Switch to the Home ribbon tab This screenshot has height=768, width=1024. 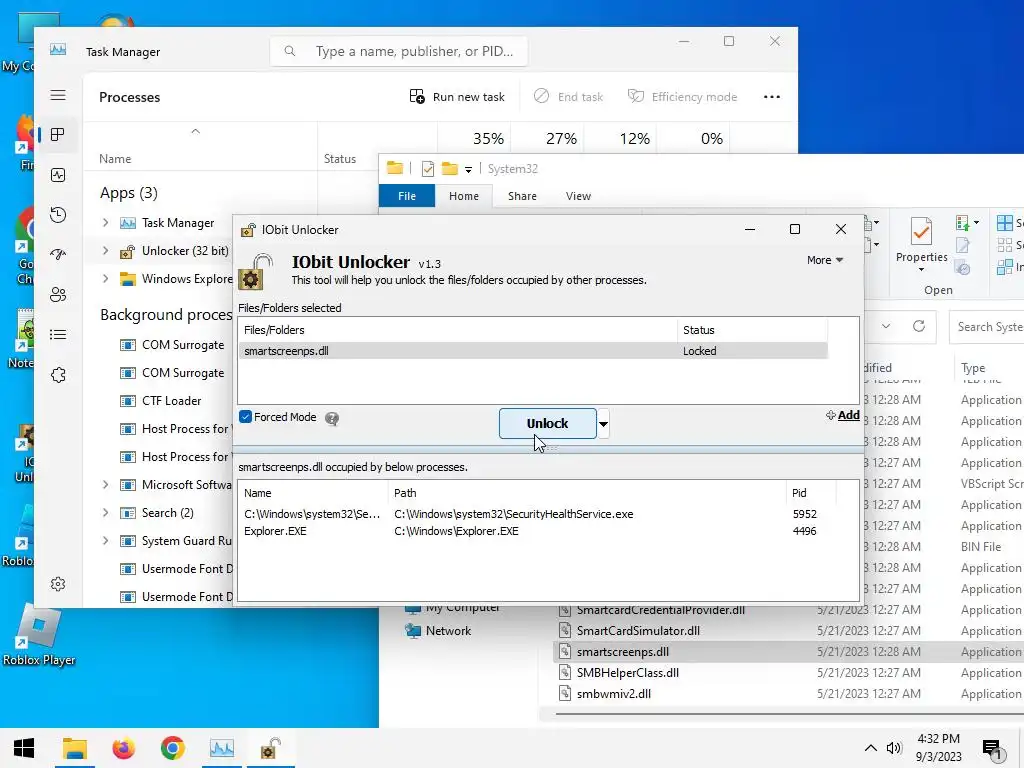tap(464, 196)
